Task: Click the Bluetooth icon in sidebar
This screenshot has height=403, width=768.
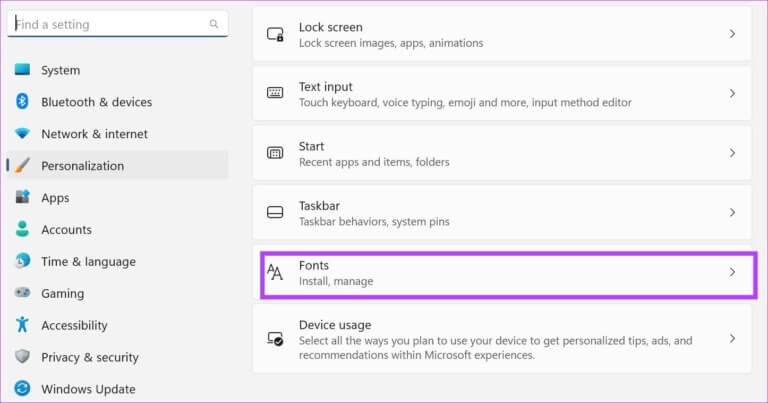Action: click(x=22, y=101)
